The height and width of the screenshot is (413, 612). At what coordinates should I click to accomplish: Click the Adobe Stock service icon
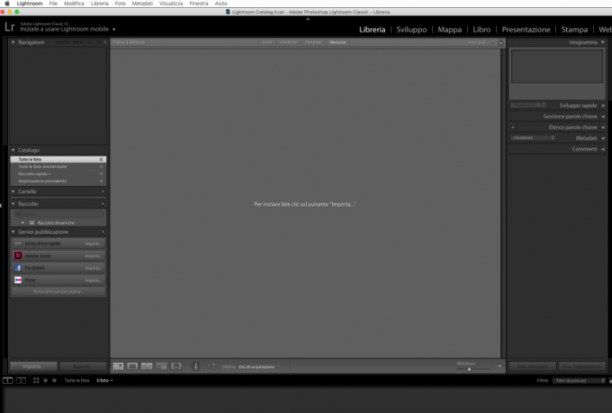click(18, 256)
